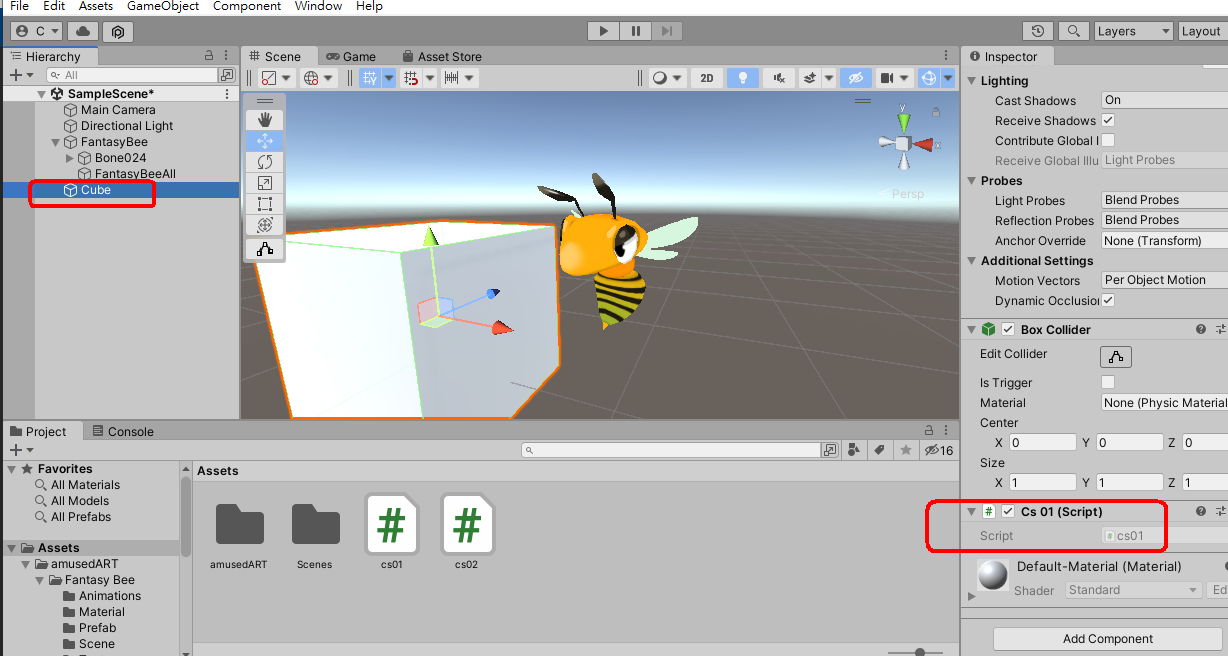Search assets by type icon
The width and height of the screenshot is (1228, 656).
pos(853,451)
